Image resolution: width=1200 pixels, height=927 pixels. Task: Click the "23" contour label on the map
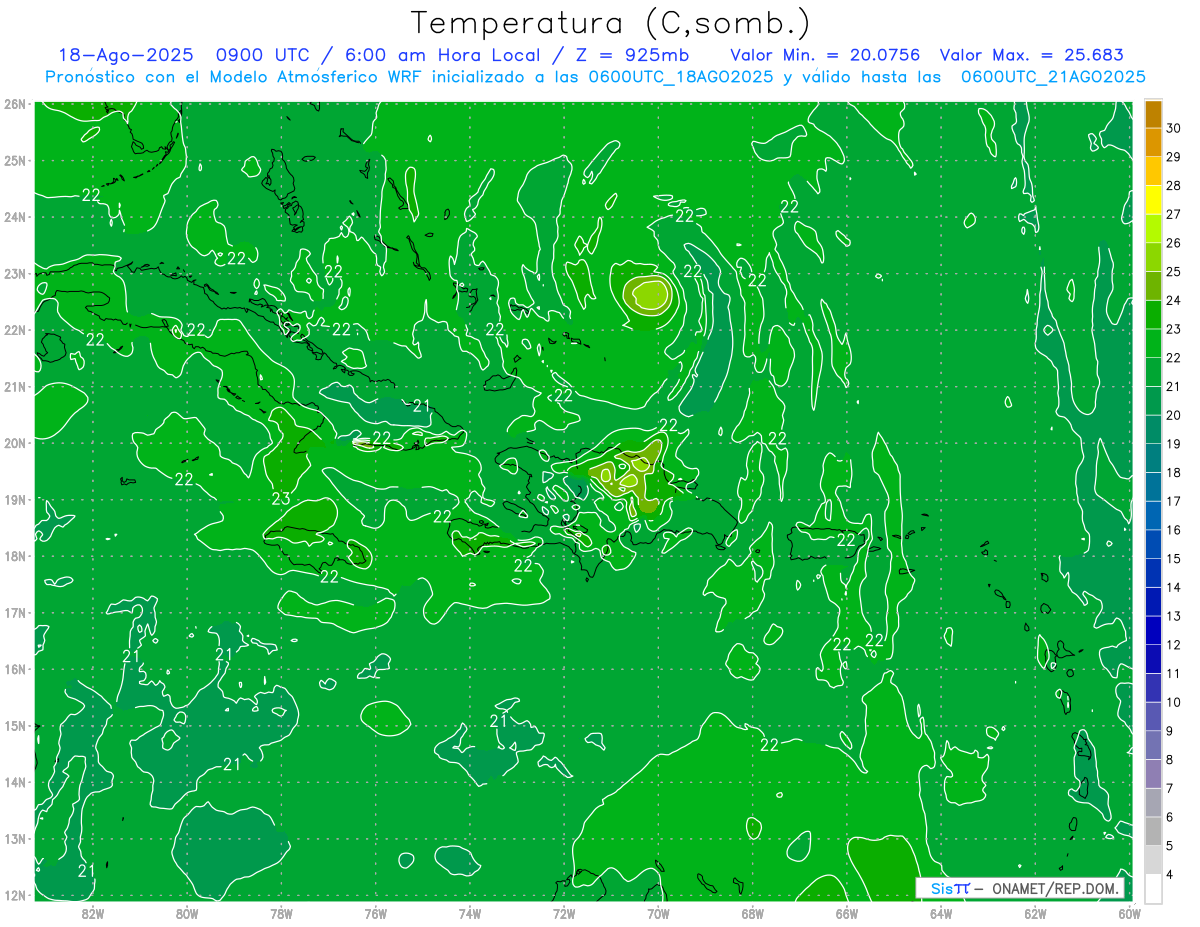tap(281, 498)
